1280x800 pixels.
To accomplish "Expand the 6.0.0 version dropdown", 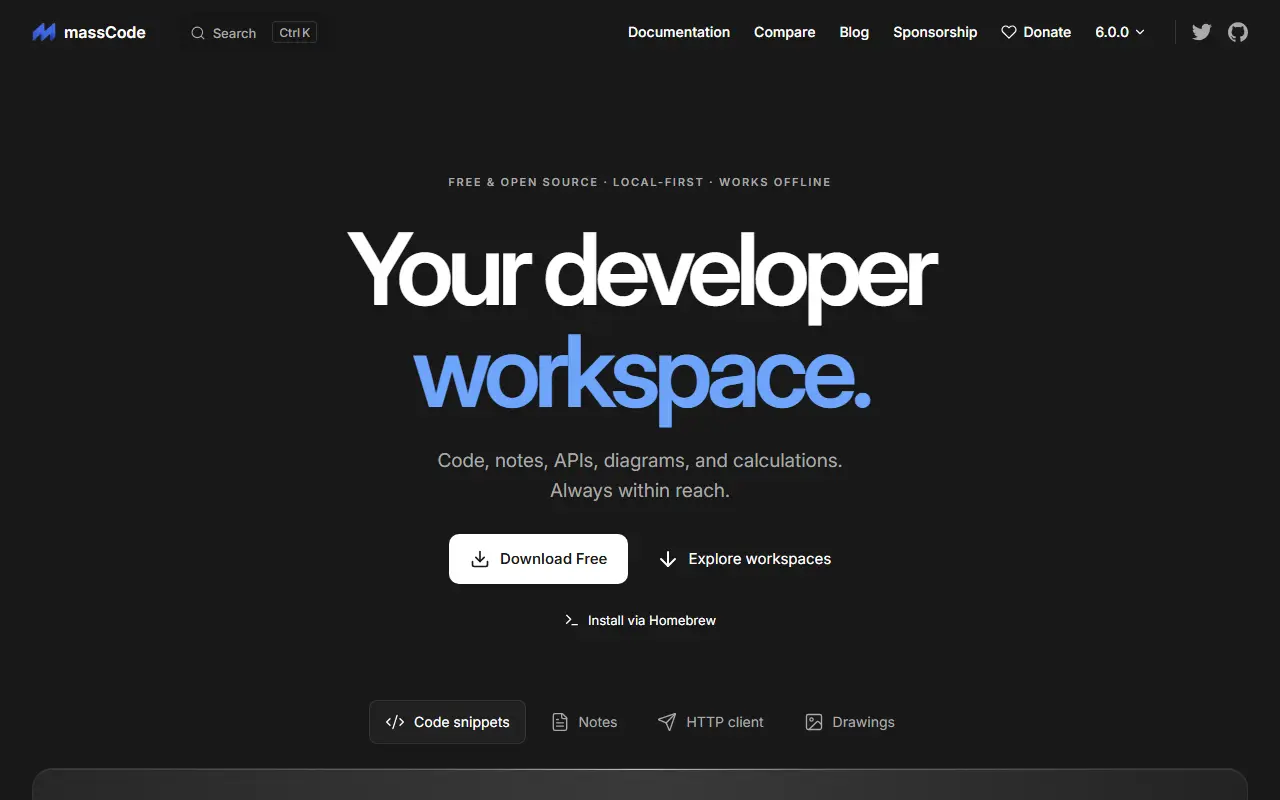I will (1120, 32).
